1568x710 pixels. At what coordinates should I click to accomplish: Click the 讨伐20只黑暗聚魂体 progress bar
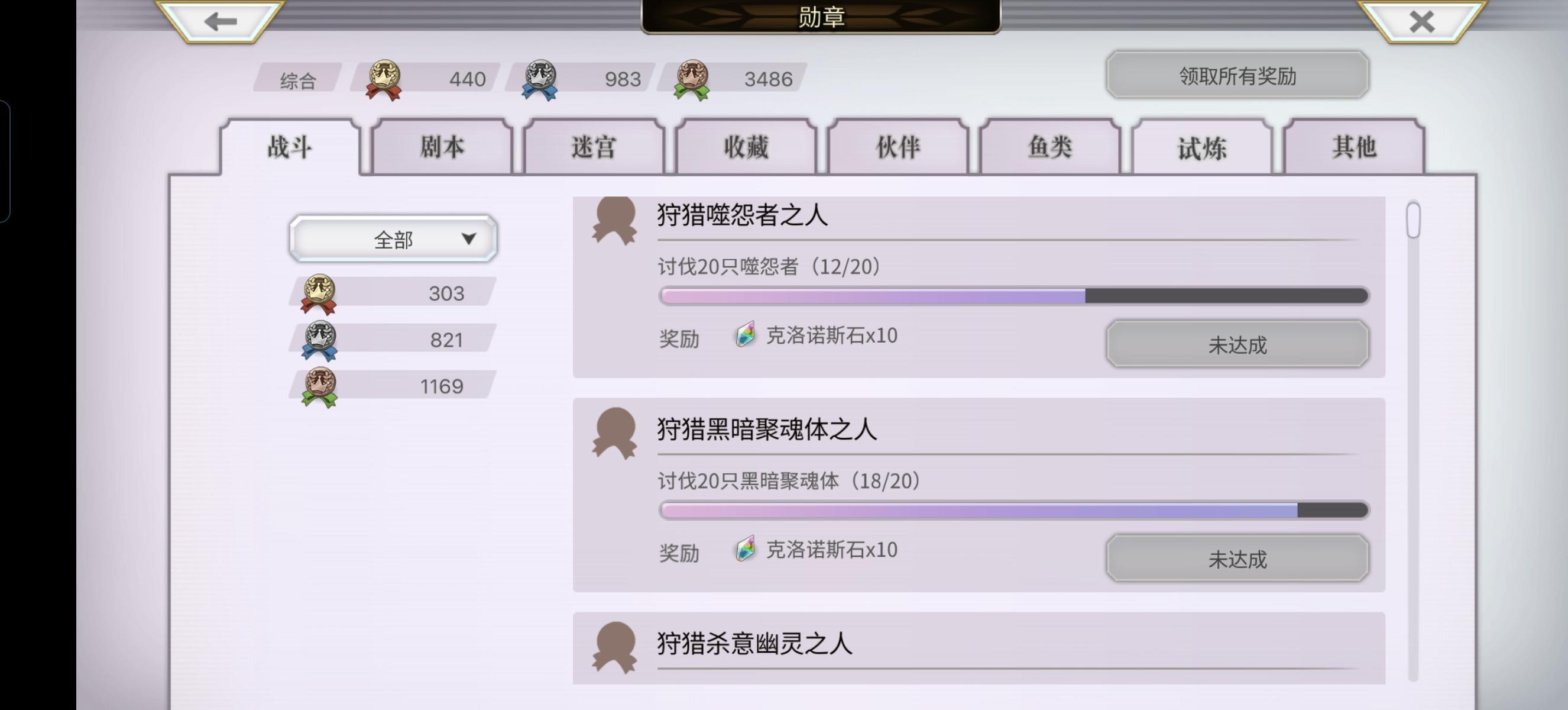point(1014,510)
